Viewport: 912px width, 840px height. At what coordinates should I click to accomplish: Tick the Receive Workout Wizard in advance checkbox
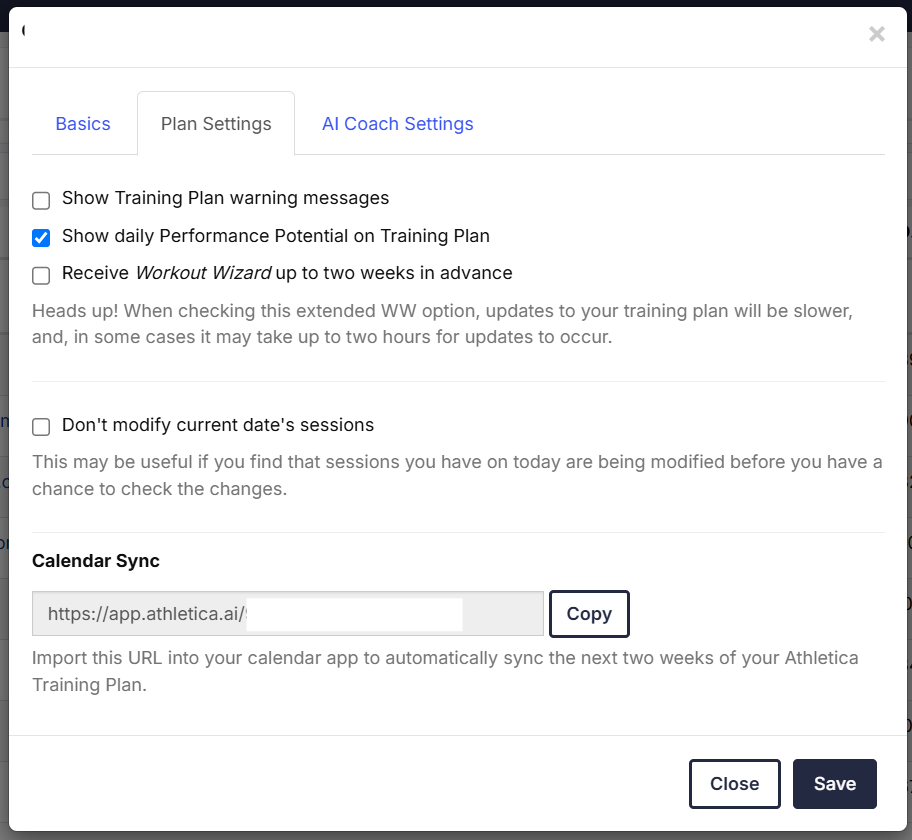[41, 275]
